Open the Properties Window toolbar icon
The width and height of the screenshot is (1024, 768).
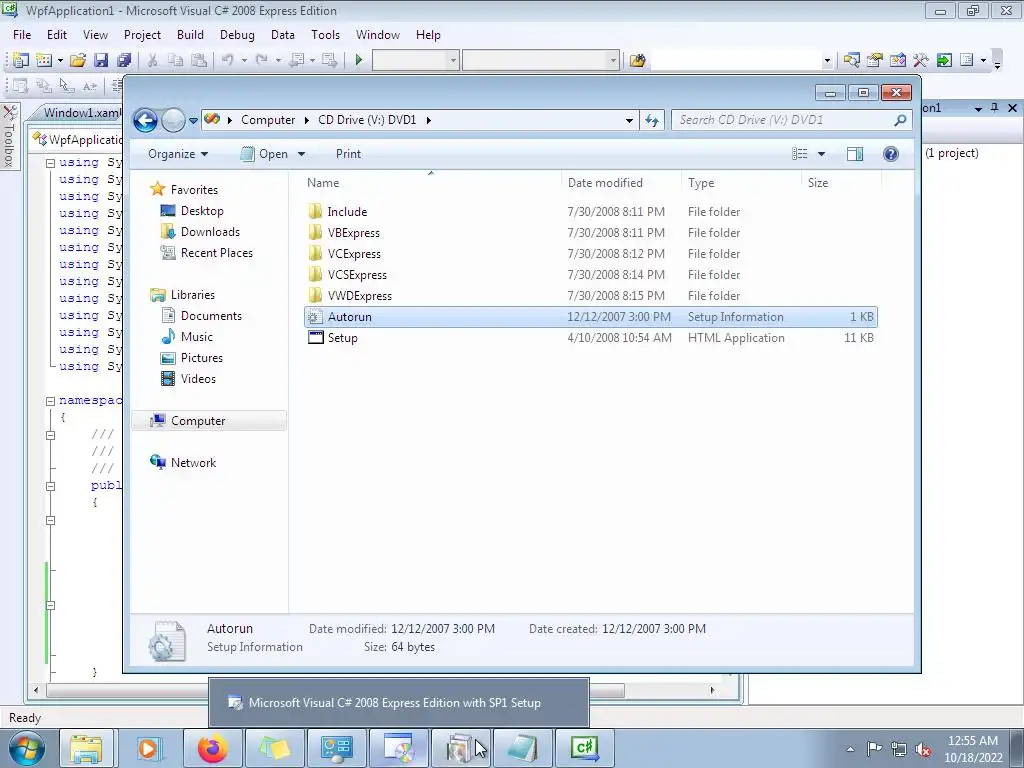[874, 61]
